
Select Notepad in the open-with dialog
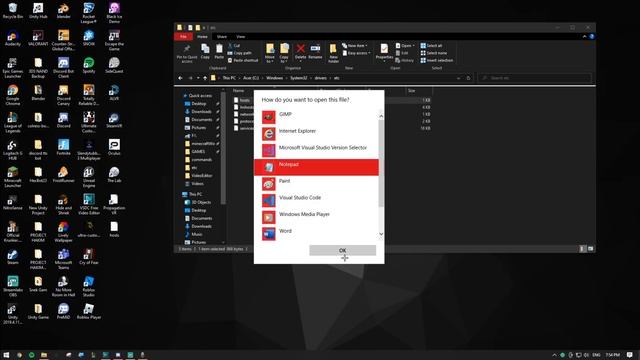316,167
